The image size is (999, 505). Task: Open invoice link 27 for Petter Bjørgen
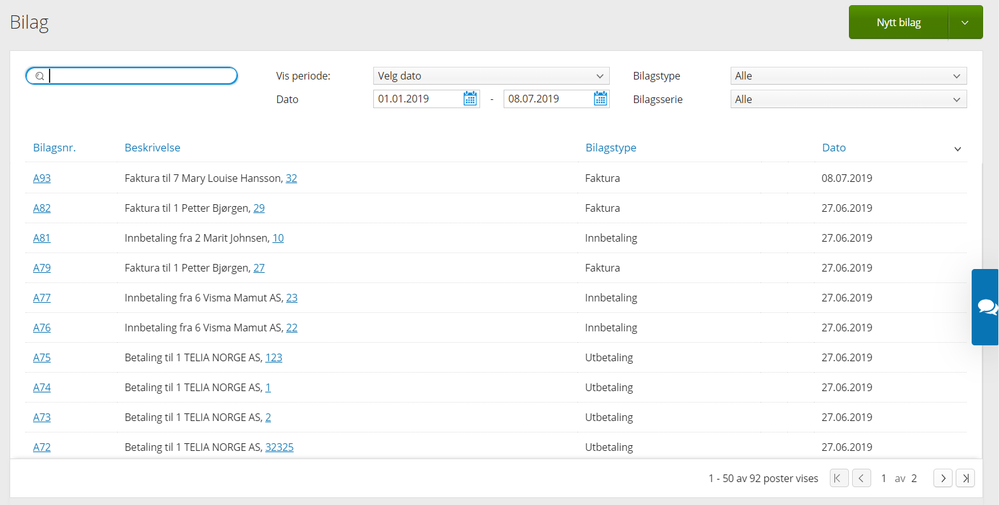pyautogui.click(x=259, y=268)
